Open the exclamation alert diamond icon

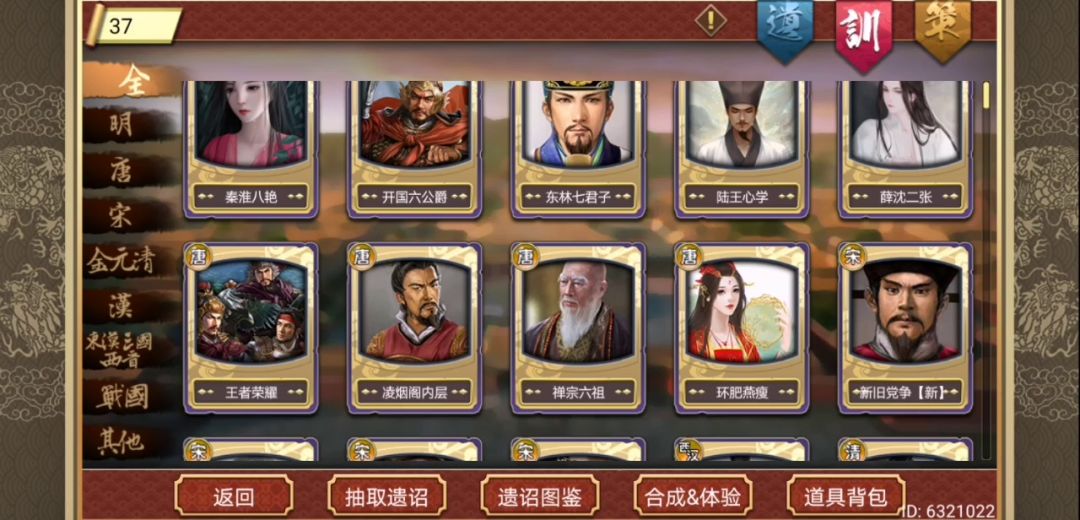(x=711, y=20)
